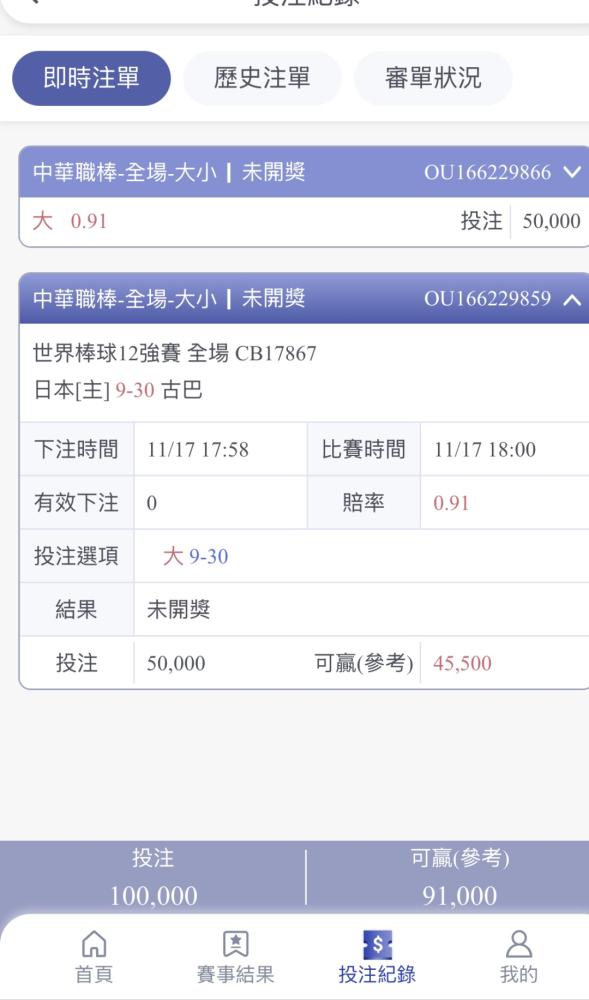This screenshot has height=1000, width=589.
Task: Tap the 首頁 home icon
Action: [94, 943]
